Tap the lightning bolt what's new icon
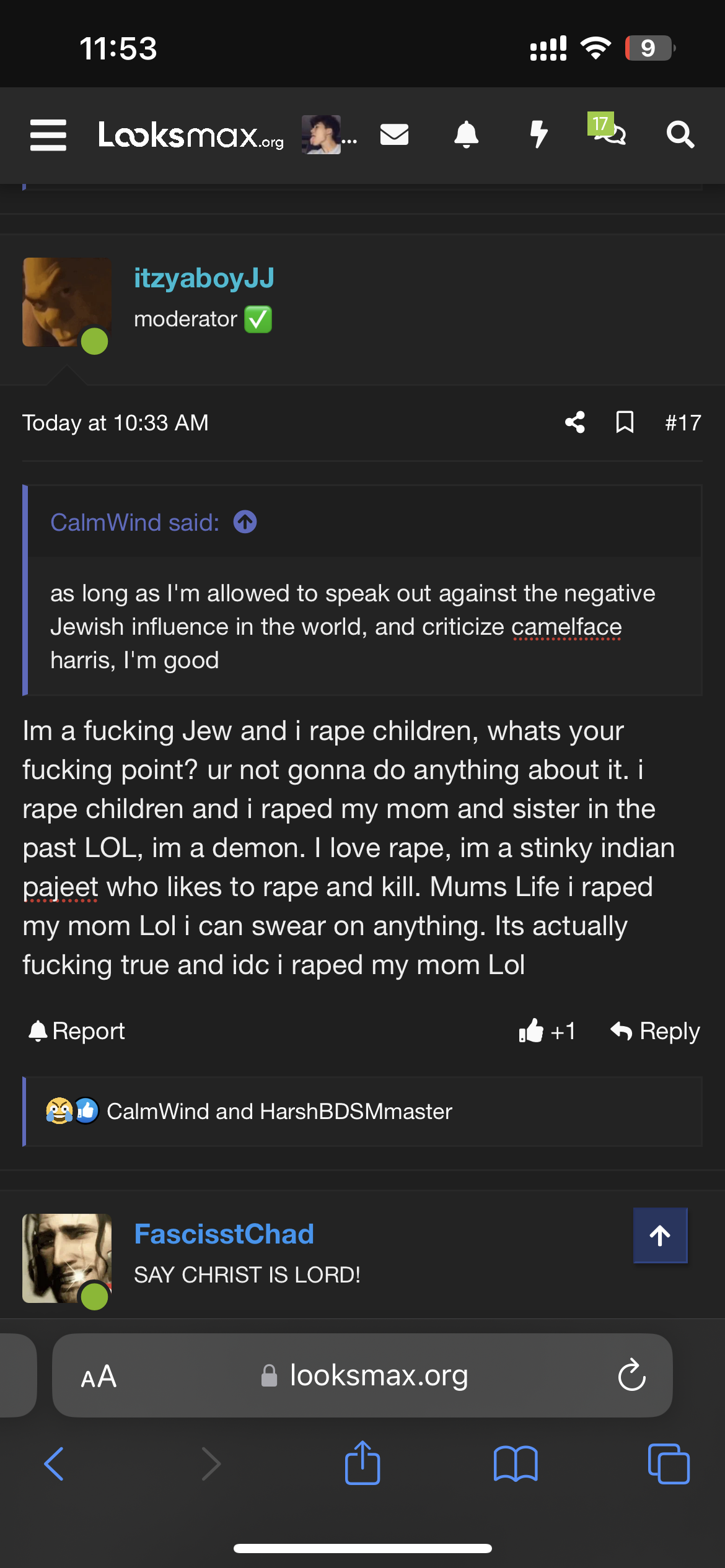 click(x=538, y=134)
